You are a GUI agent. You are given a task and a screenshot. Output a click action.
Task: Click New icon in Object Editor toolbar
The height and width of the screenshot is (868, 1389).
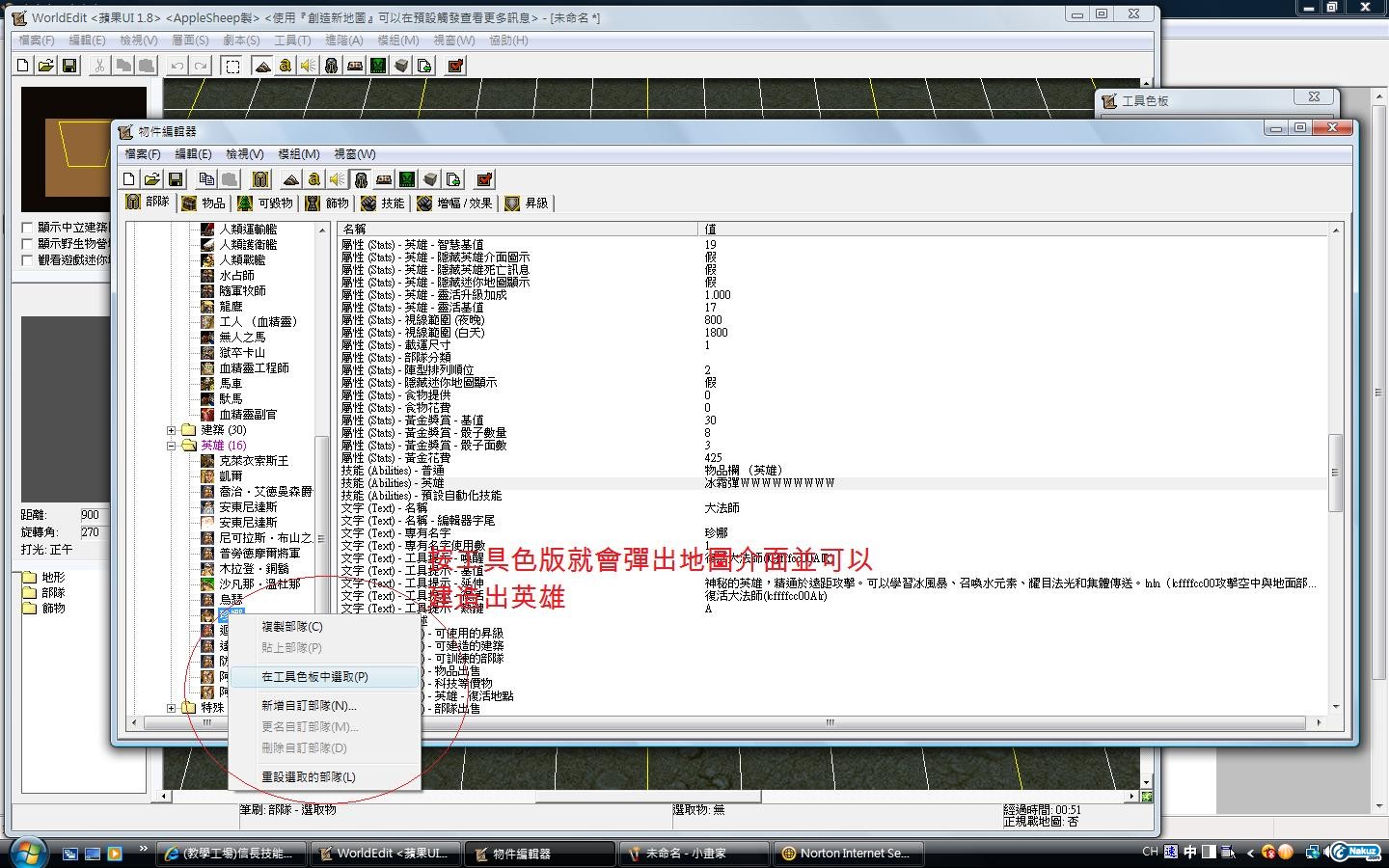129,179
